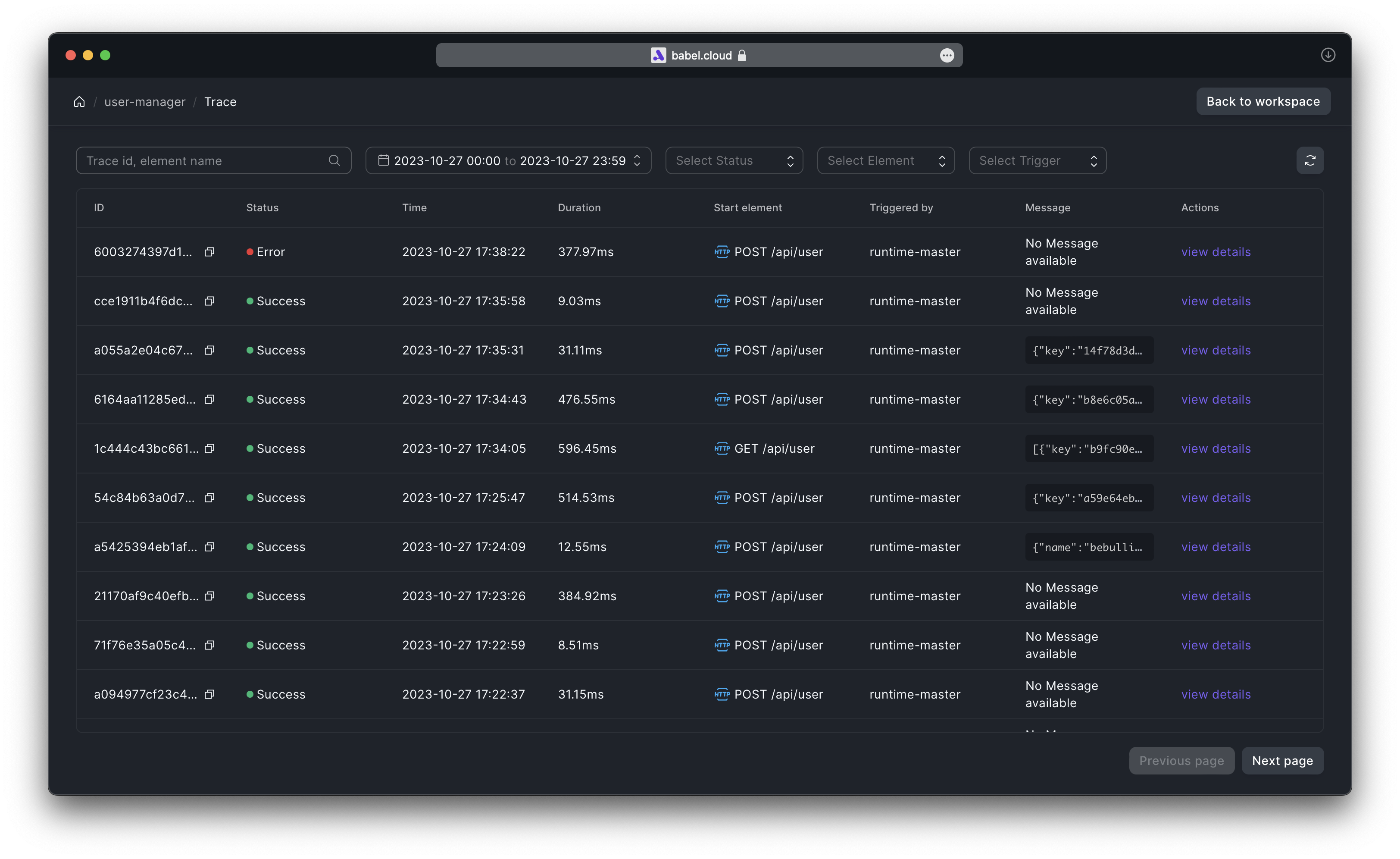Click the calendar icon in date range
This screenshot has height=859, width=1400.
point(384,161)
